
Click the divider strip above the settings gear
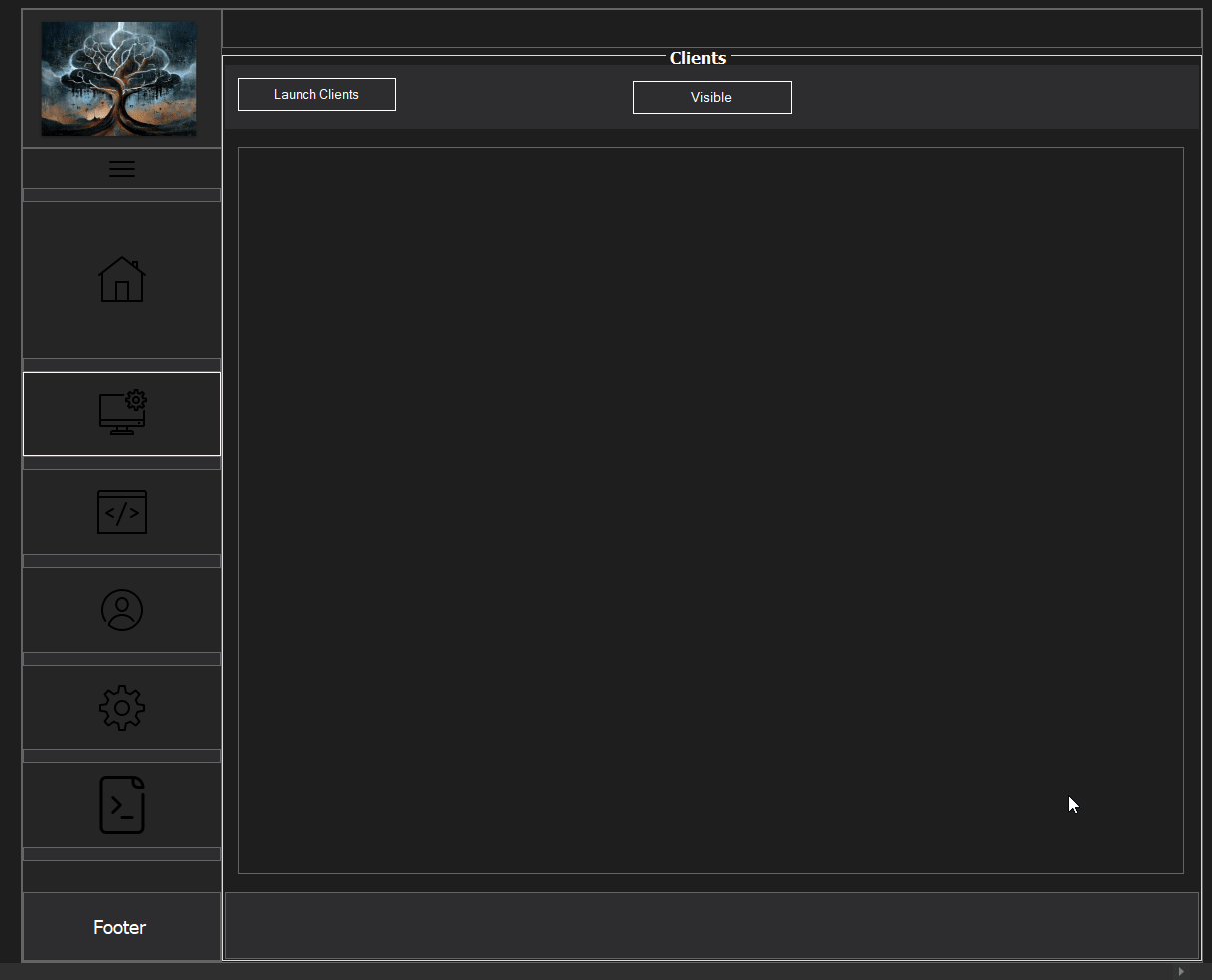(x=121, y=659)
